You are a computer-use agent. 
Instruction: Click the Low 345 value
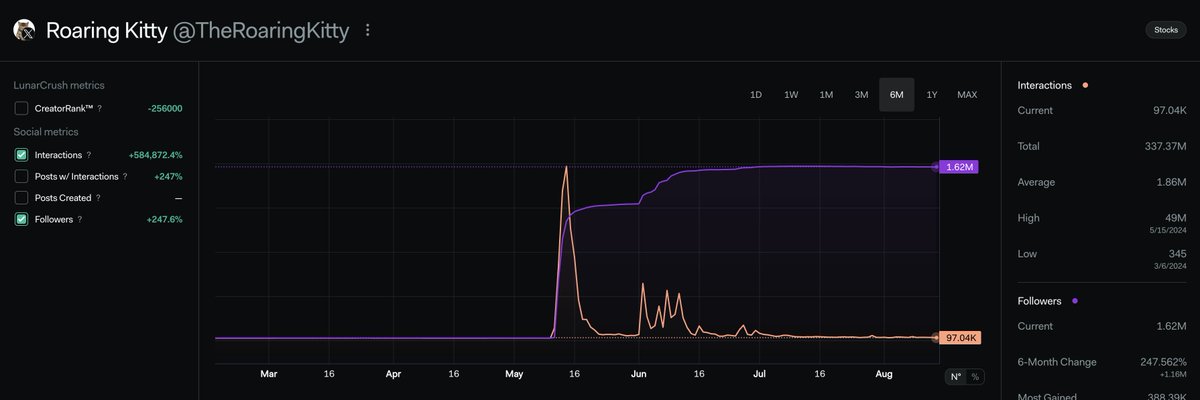point(1178,254)
